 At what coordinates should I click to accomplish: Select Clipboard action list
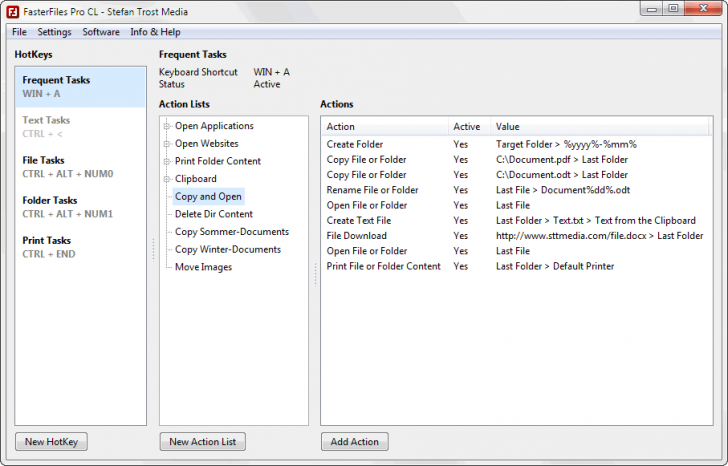click(195, 179)
